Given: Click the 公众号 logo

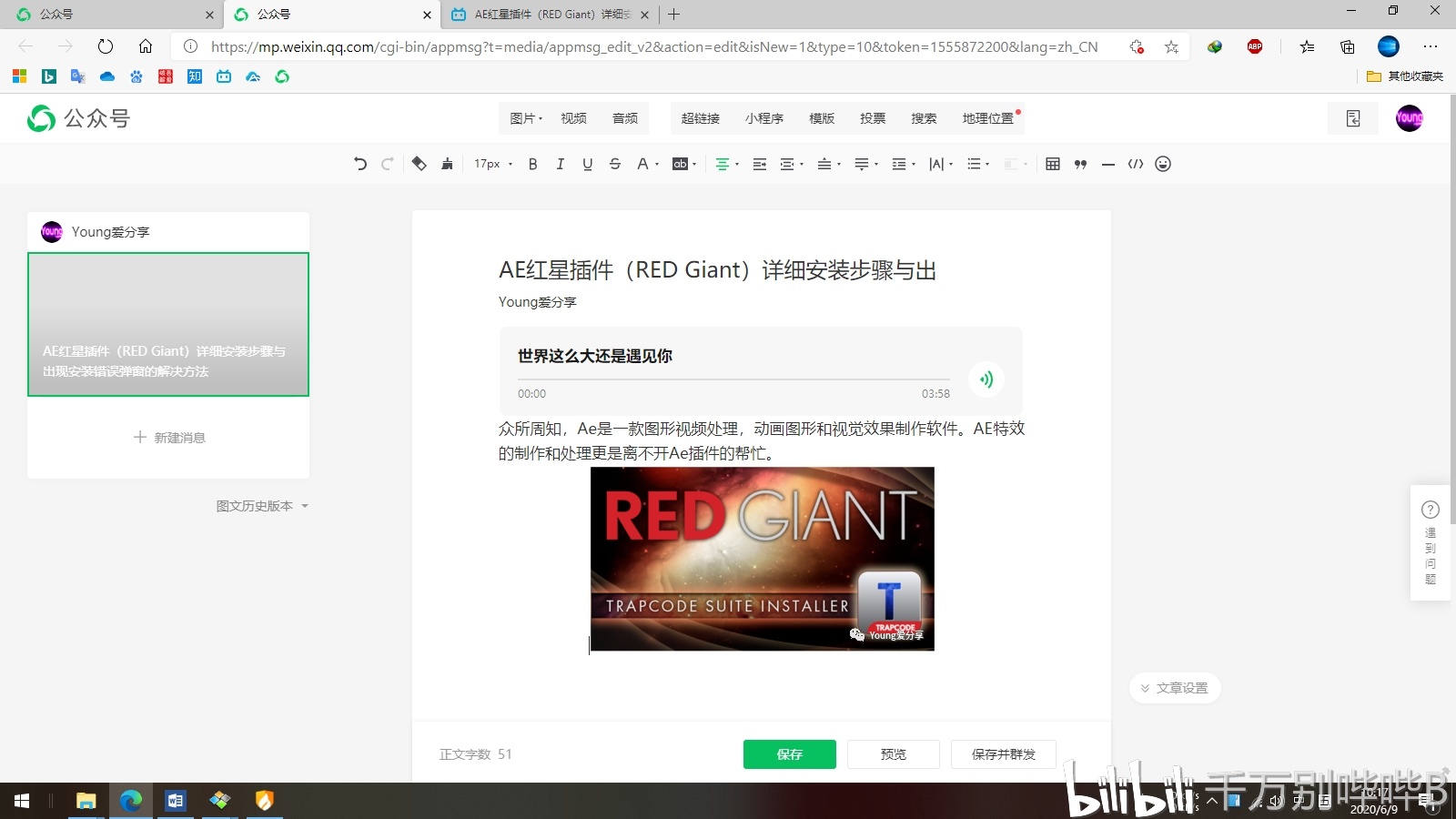Looking at the screenshot, I should [x=78, y=118].
